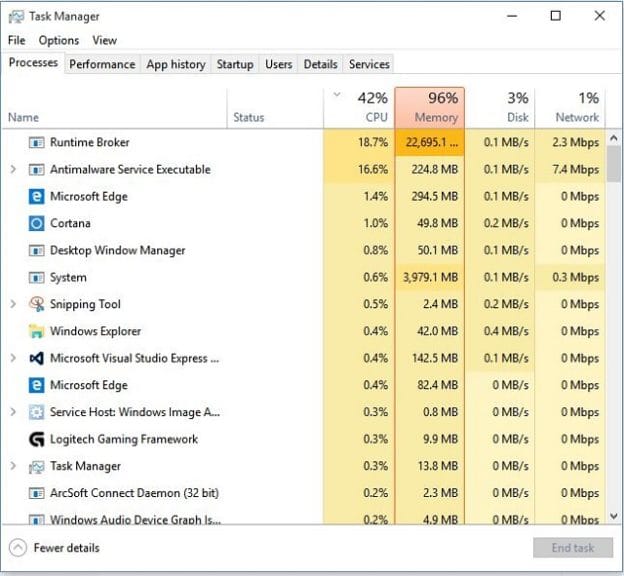Switch to the Services tab
624x576 pixels.
click(369, 64)
